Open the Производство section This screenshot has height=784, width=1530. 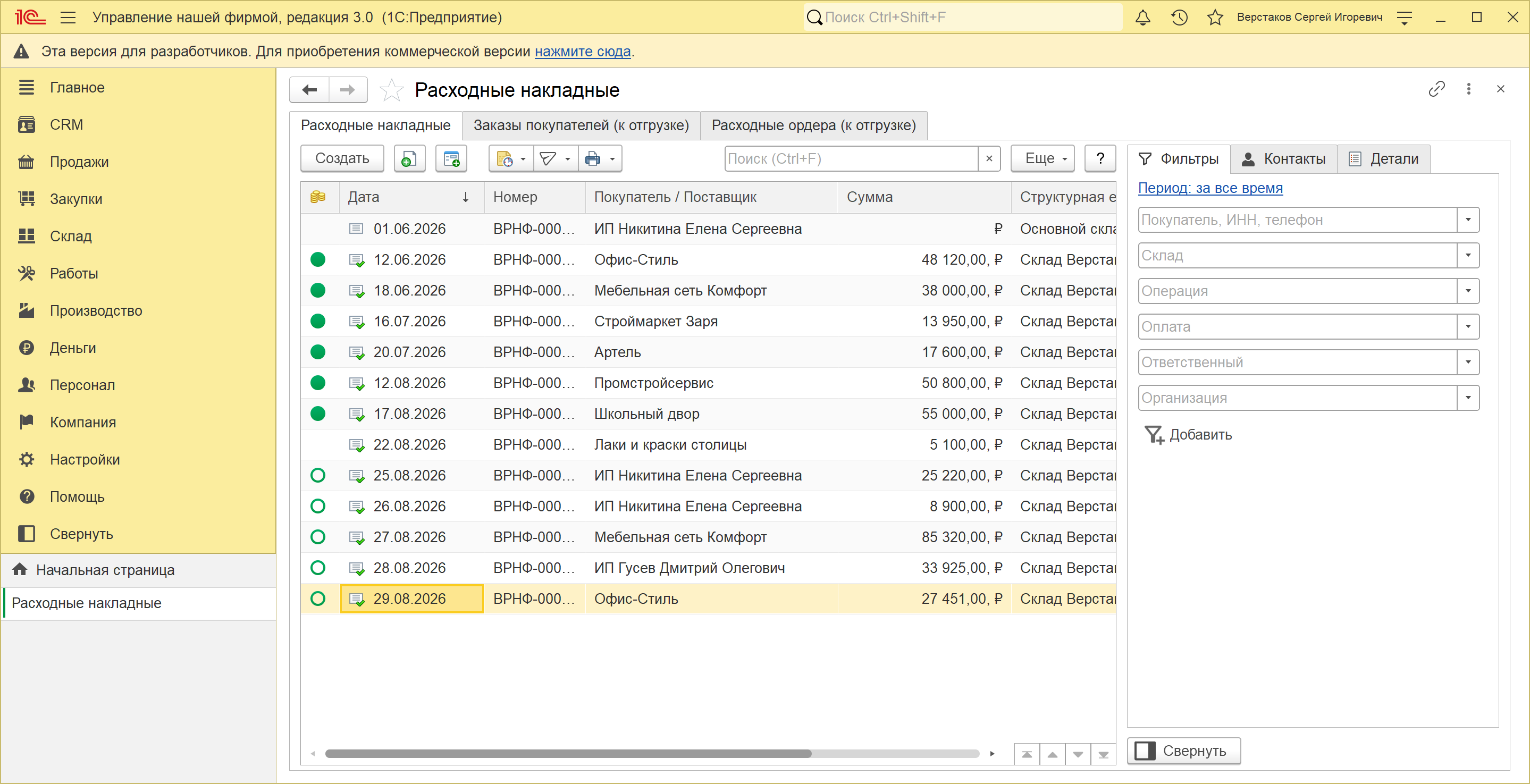[x=96, y=310]
